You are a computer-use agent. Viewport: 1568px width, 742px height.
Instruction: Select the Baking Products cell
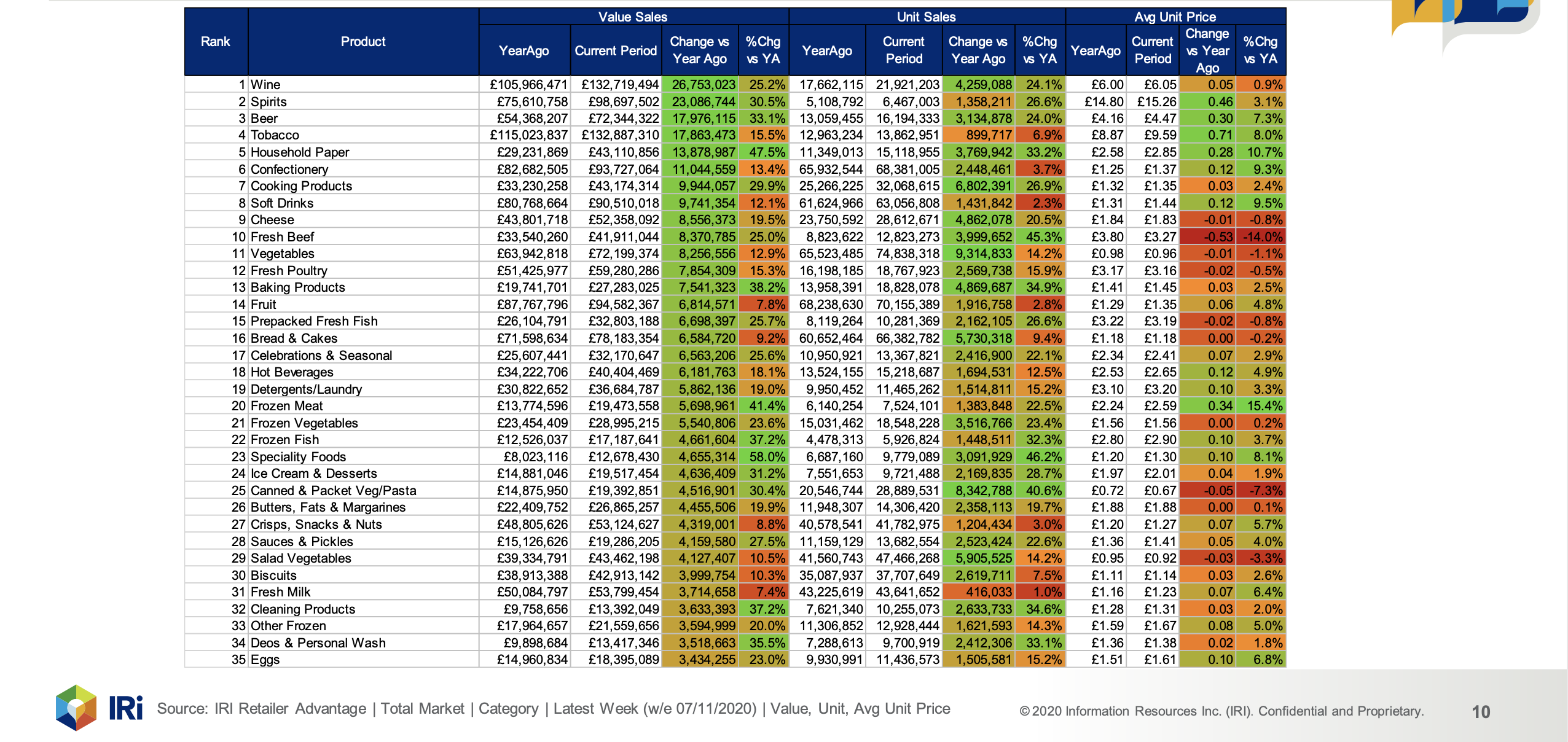[363, 287]
